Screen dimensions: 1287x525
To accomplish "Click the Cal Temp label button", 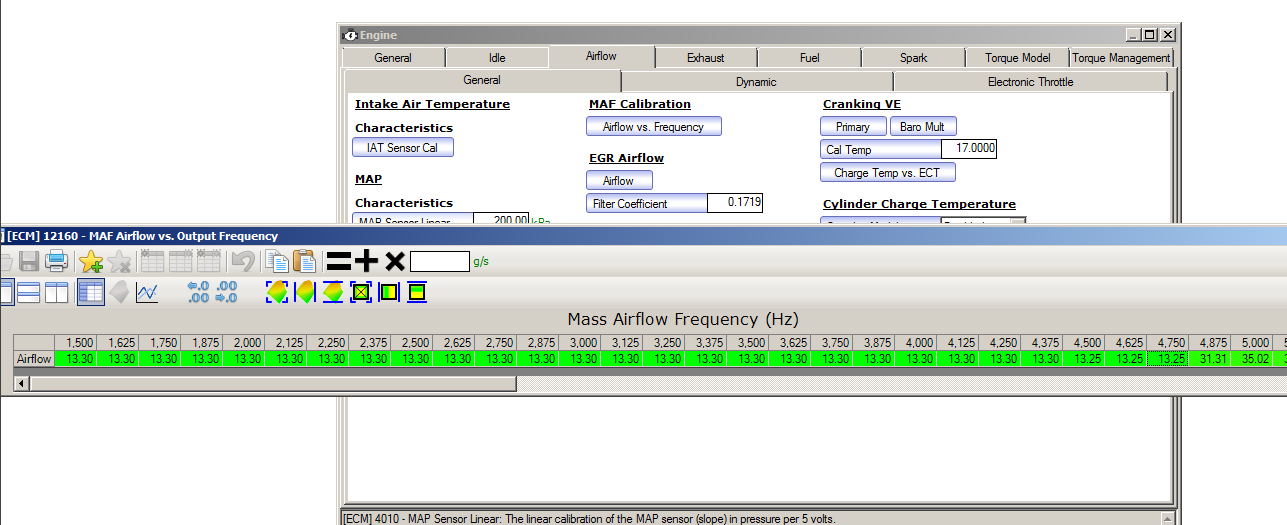I will point(880,149).
